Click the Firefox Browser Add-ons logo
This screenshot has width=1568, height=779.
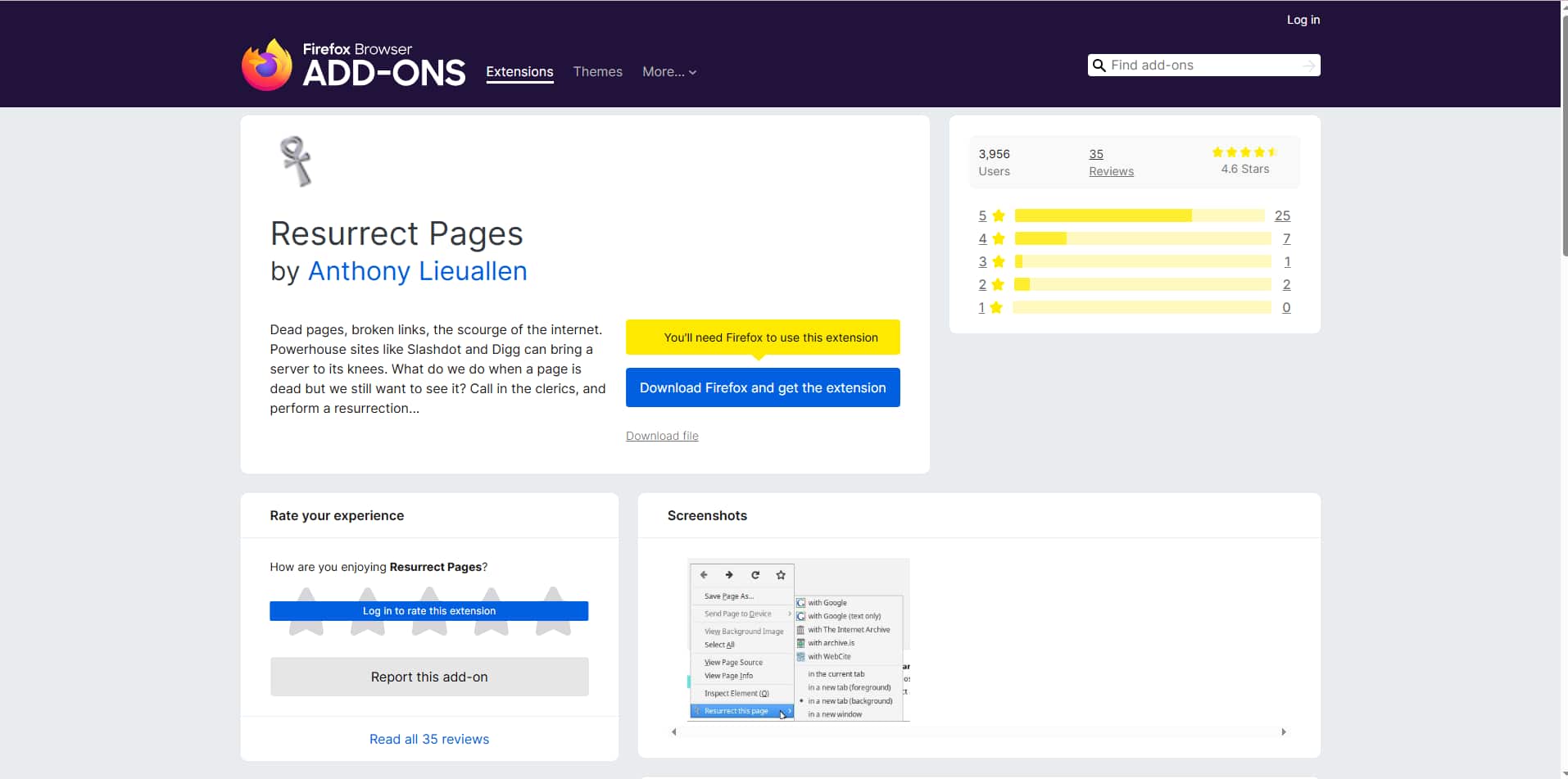(353, 65)
